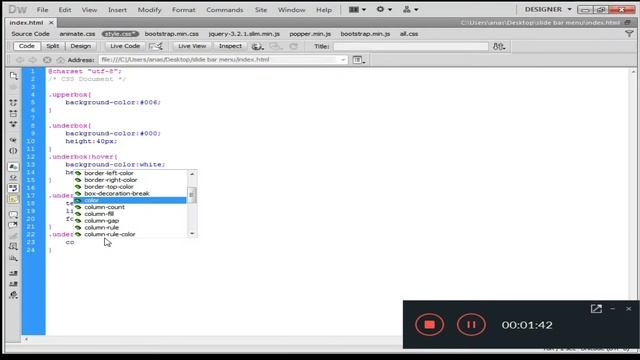Open the Site management dropdown icon
The height and width of the screenshot is (360, 640).
[x=410, y=9]
